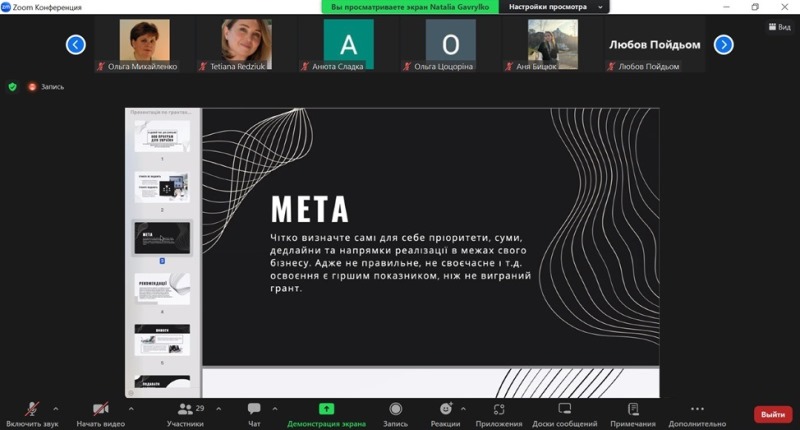Open Вид view layout menu
The image size is (800, 430).
(x=780, y=27)
